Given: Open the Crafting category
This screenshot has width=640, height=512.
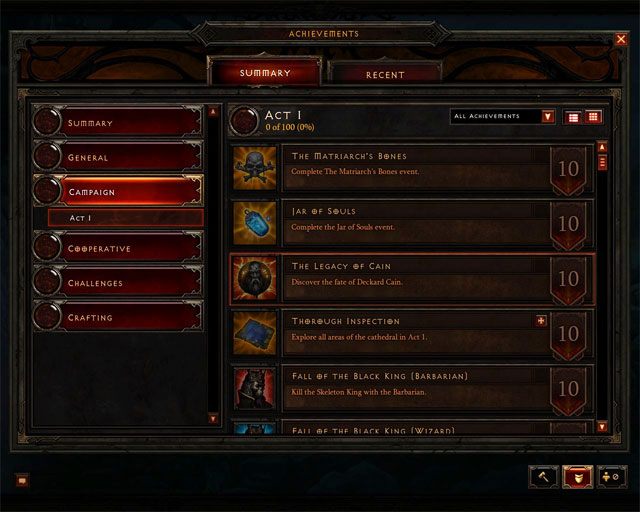Looking at the screenshot, I should [118, 317].
